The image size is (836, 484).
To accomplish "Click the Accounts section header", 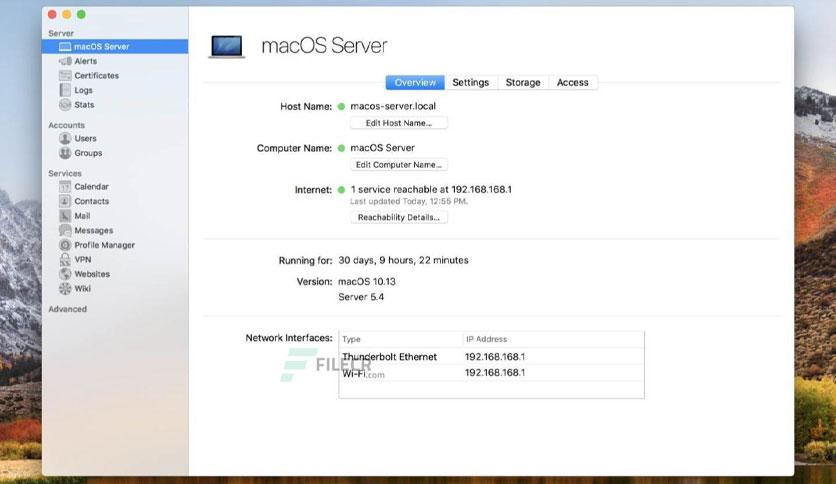I will (66, 125).
